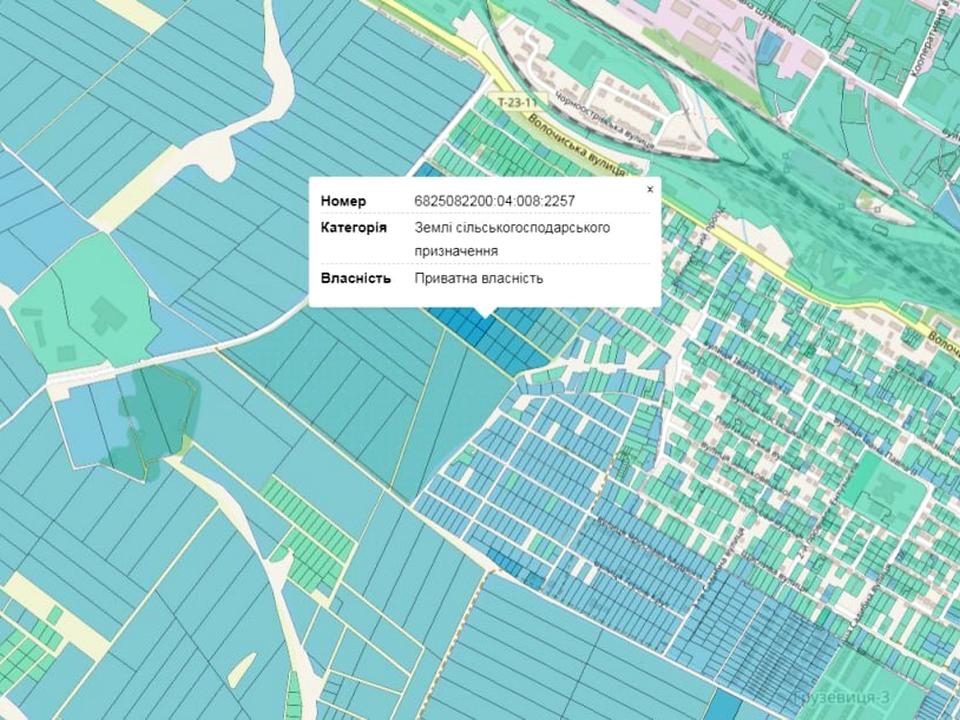The width and height of the screenshot is (960, 720).
Task: Click the T-23-11 road shield
Action: point(517,102)
